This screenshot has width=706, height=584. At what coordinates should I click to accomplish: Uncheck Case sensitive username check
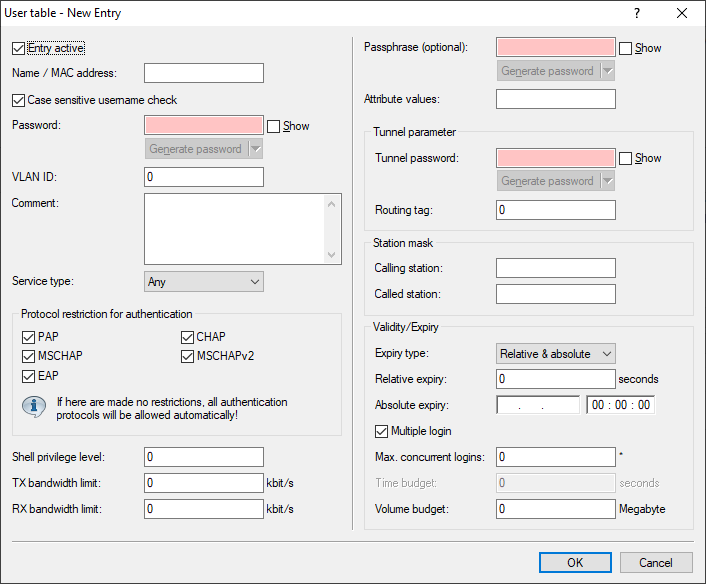tap(19, 100)
